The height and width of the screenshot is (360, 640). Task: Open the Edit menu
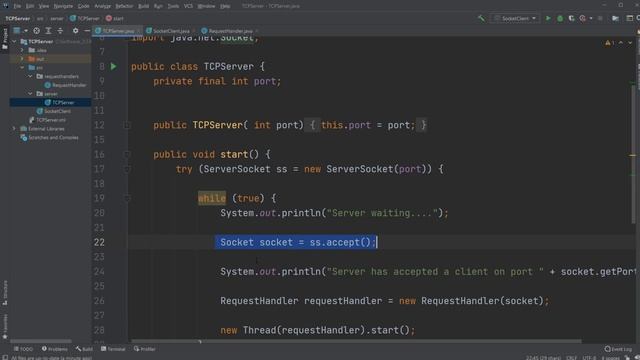click(x=30, y=6)
